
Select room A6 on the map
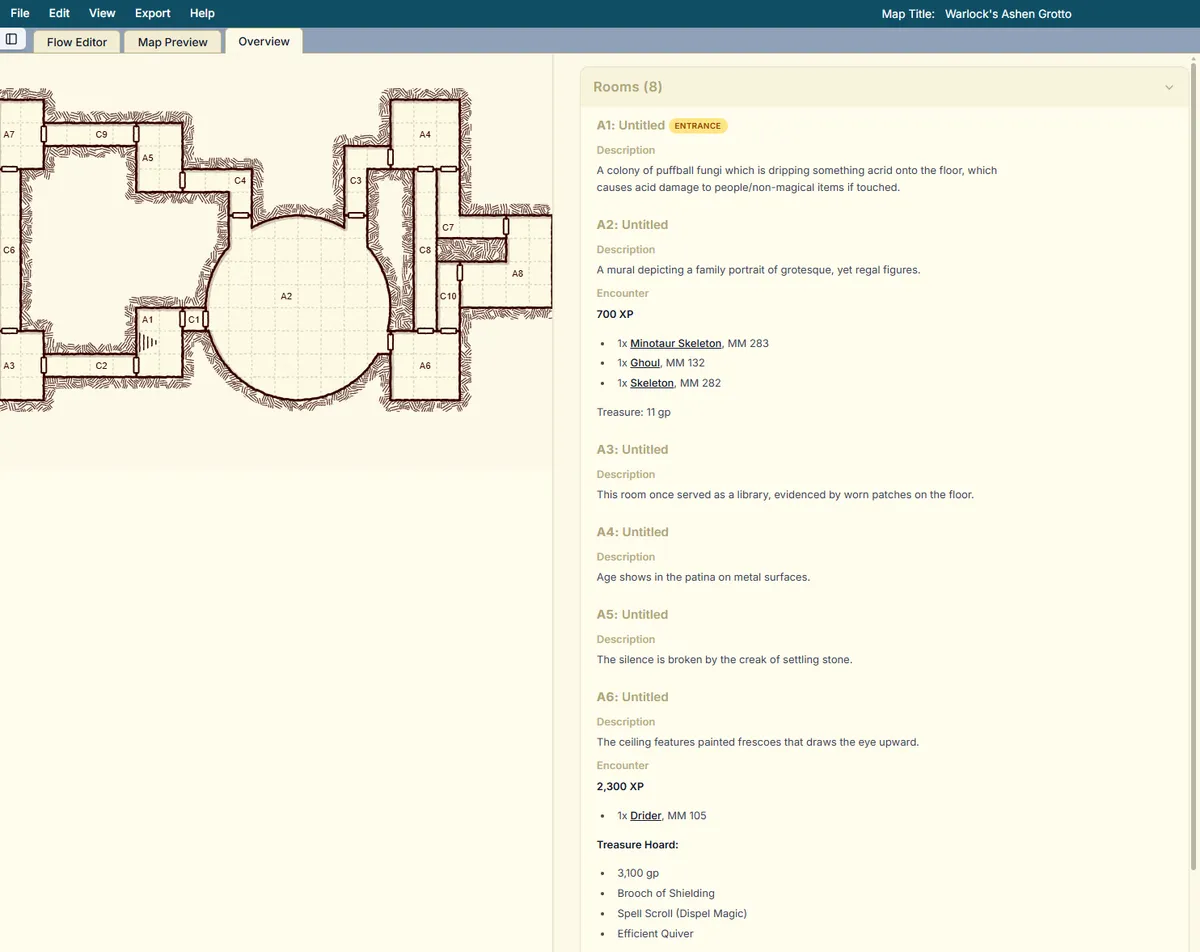425,378
